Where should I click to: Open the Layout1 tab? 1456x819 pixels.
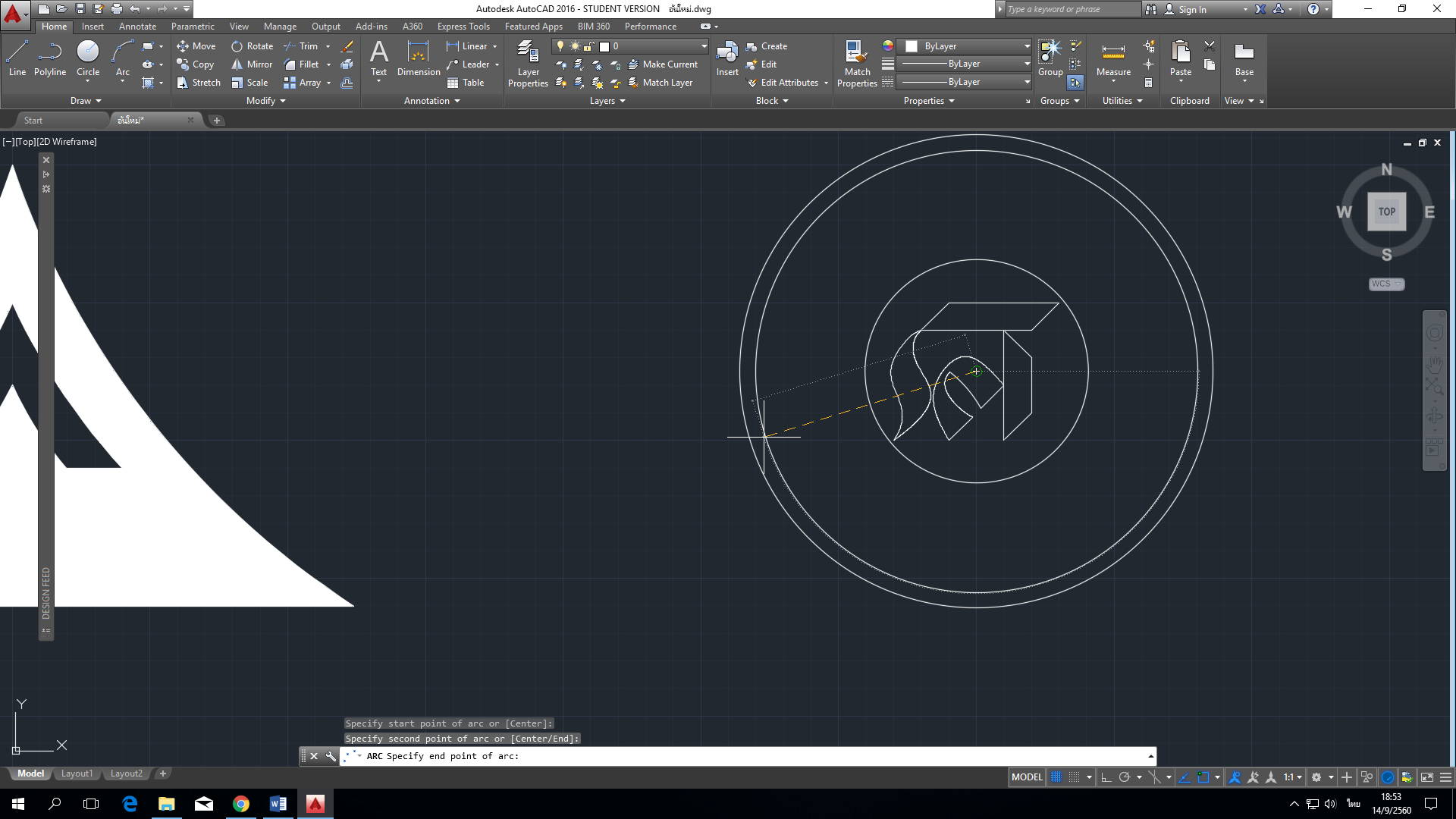pyautogui.click(x=77, y=773)
